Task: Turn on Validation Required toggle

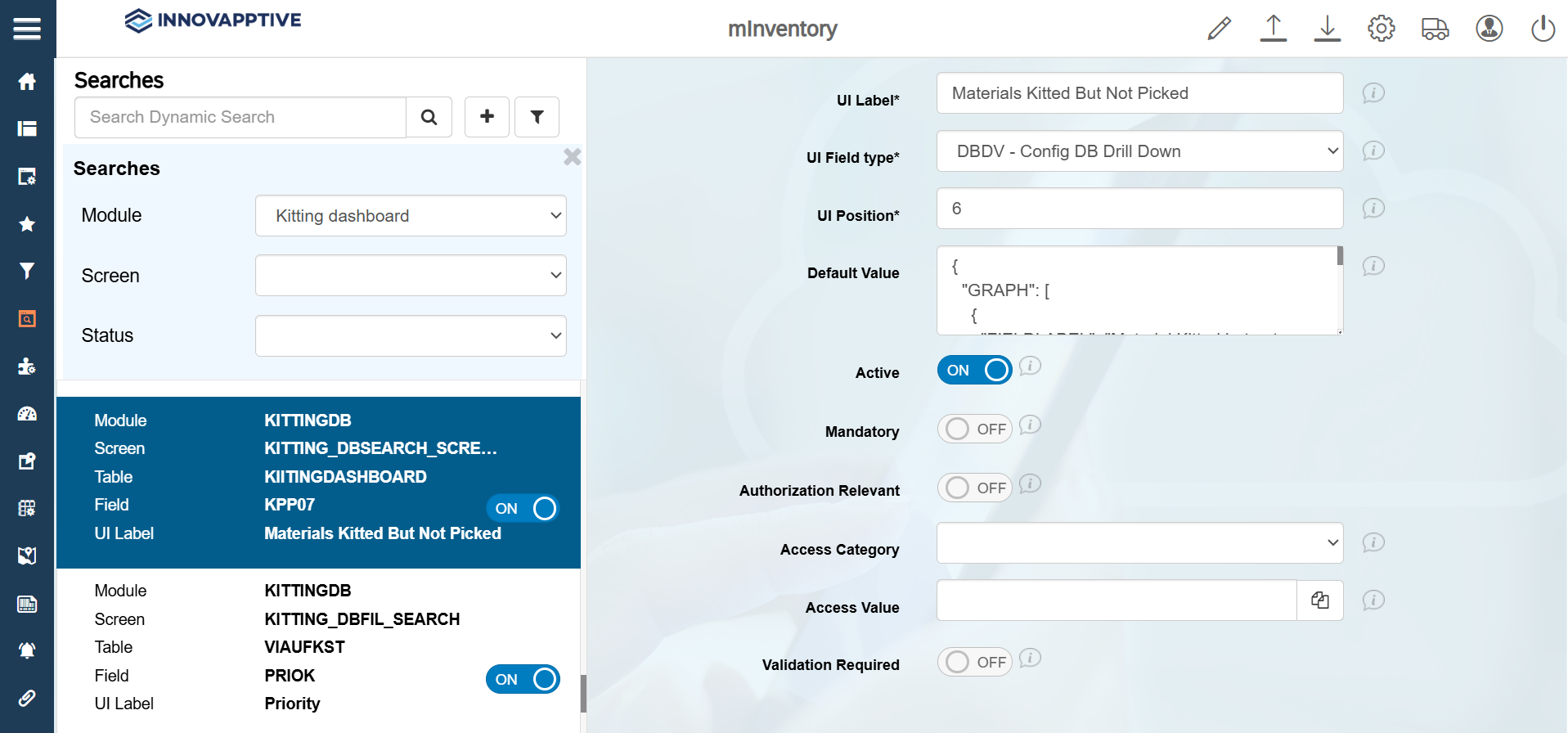Action: click(974, 662)
